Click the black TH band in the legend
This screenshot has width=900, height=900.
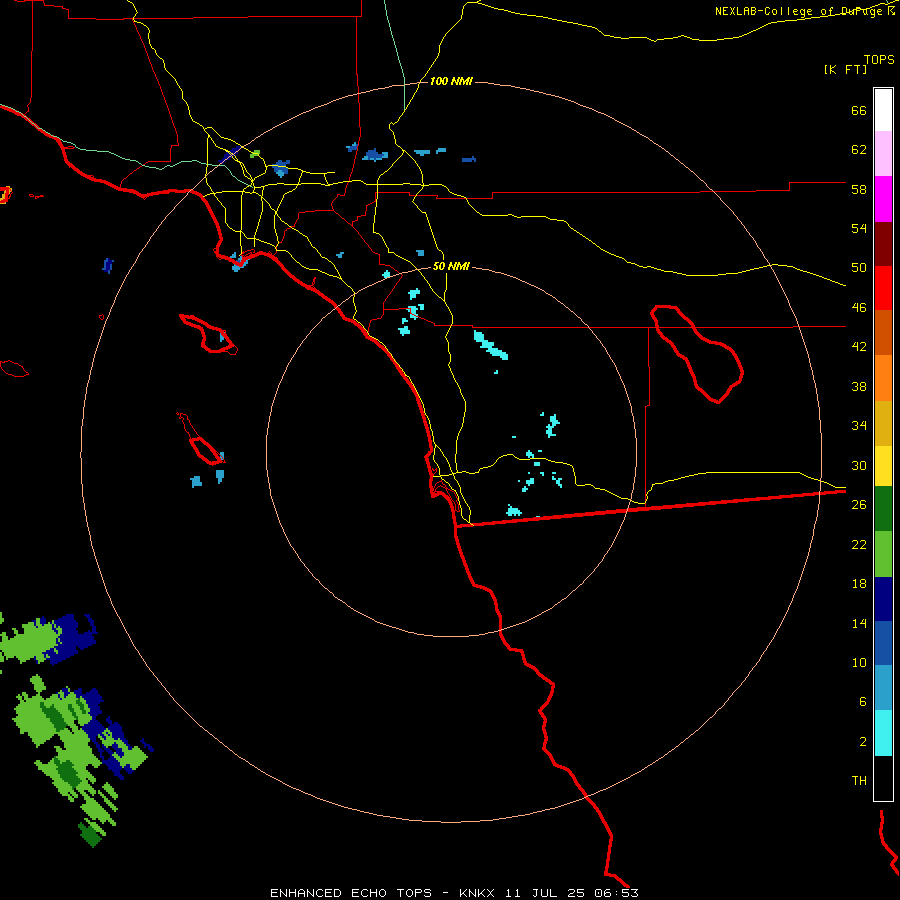[x=883, y=778]
